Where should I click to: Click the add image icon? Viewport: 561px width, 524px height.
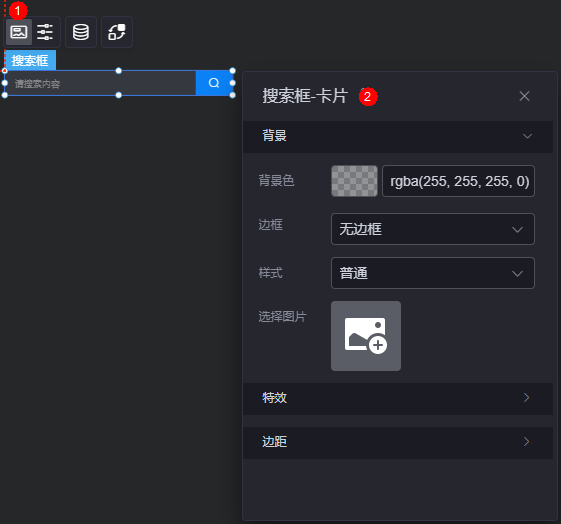click(x=366, y=336)
